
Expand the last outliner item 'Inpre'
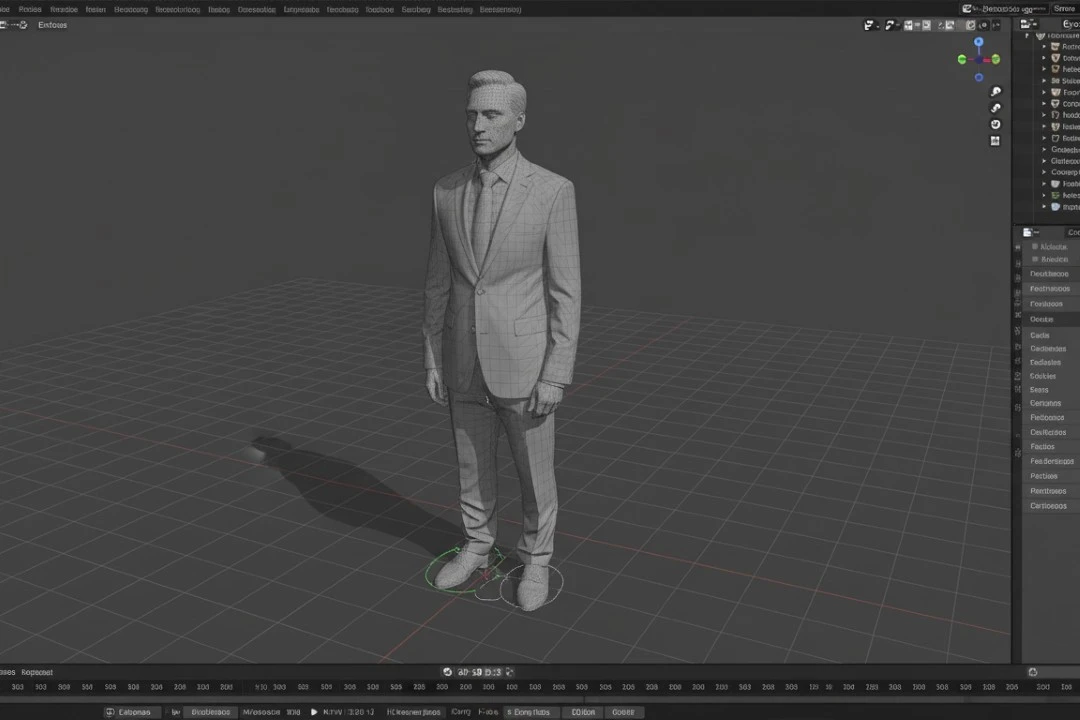coord(1044,207)
